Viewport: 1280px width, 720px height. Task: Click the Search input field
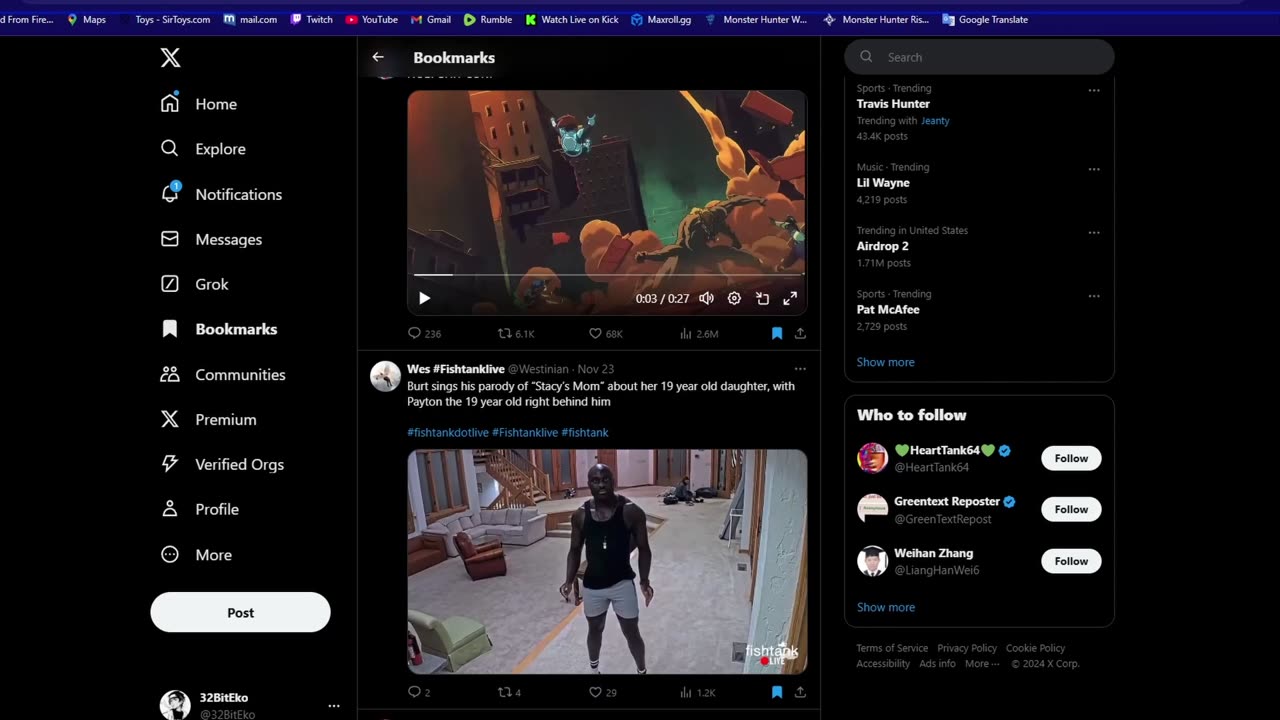pyautogui.click(x=979, y=57)
